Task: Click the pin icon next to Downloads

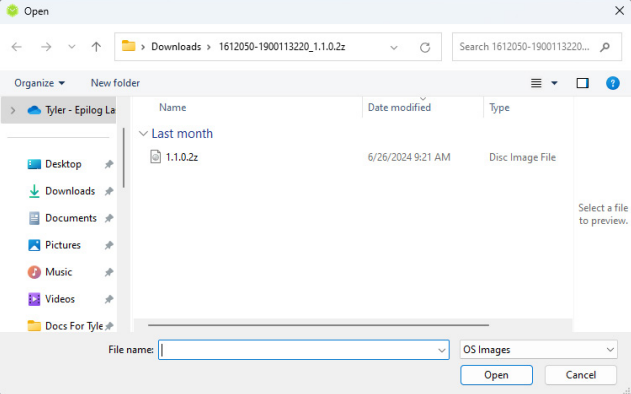Action: coord(109,191)
